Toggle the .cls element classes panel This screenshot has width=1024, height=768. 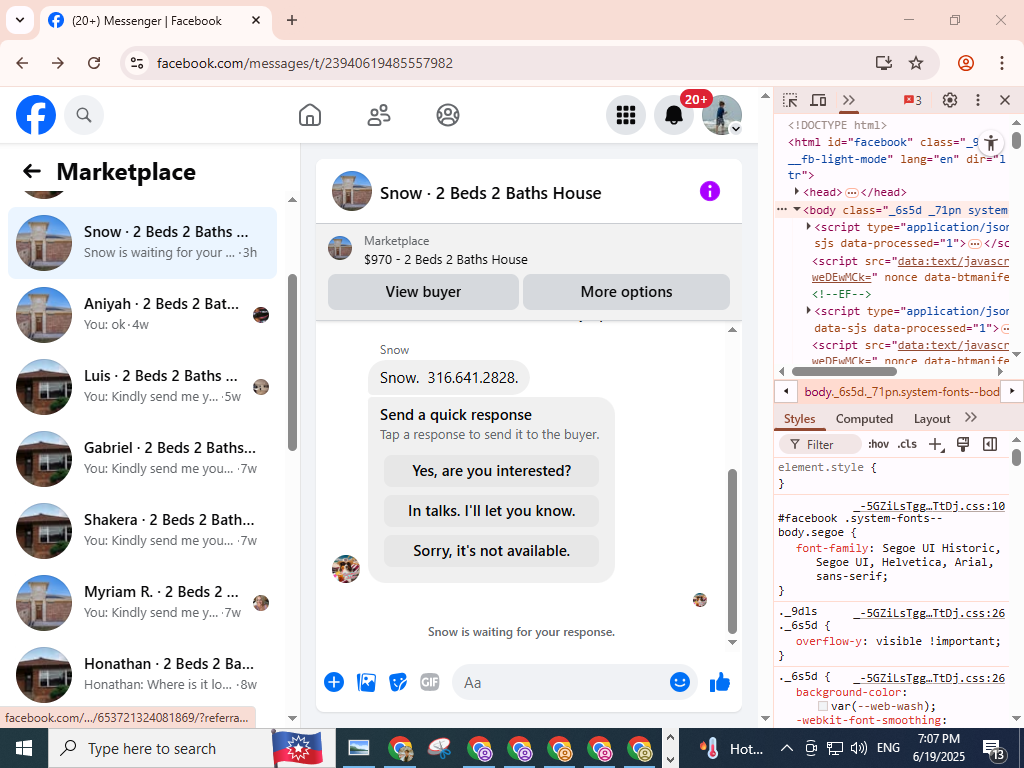[x=907, y=444]
